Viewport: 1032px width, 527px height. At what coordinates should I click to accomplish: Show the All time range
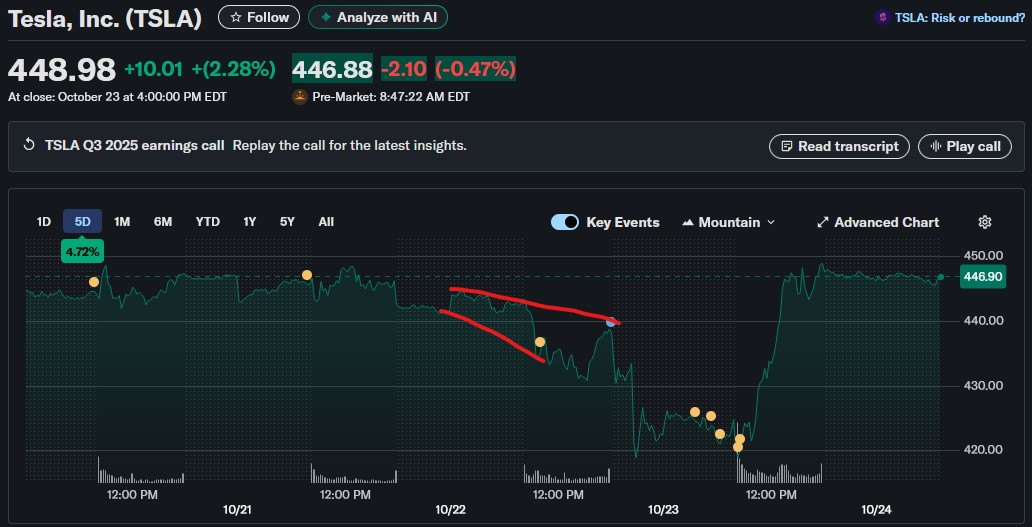326,221
